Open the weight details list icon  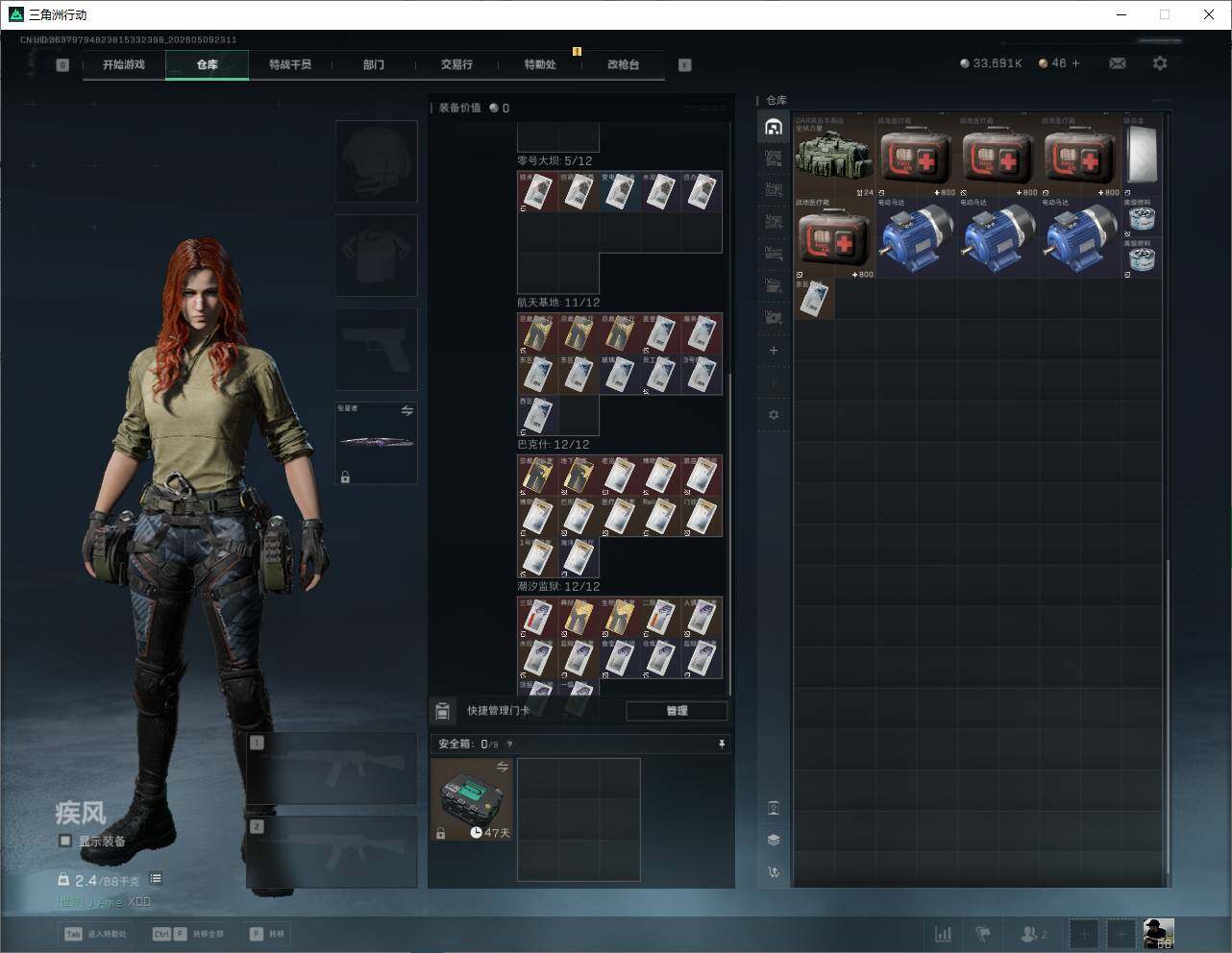click(156, 879)
